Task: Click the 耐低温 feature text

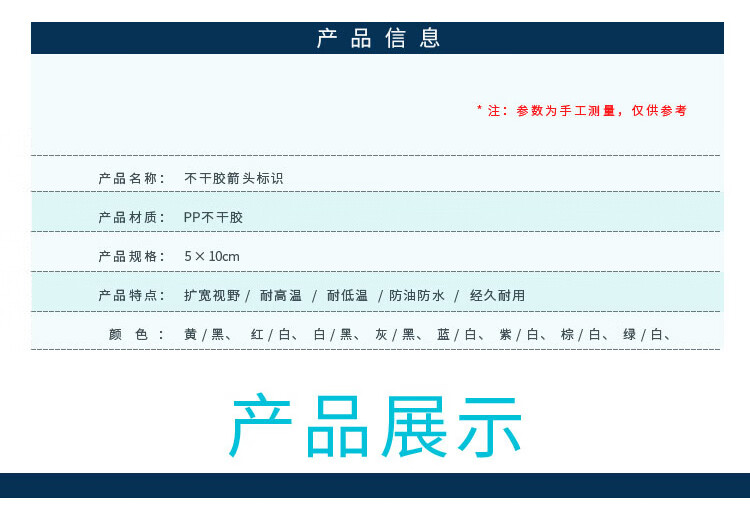Action: 347,295
